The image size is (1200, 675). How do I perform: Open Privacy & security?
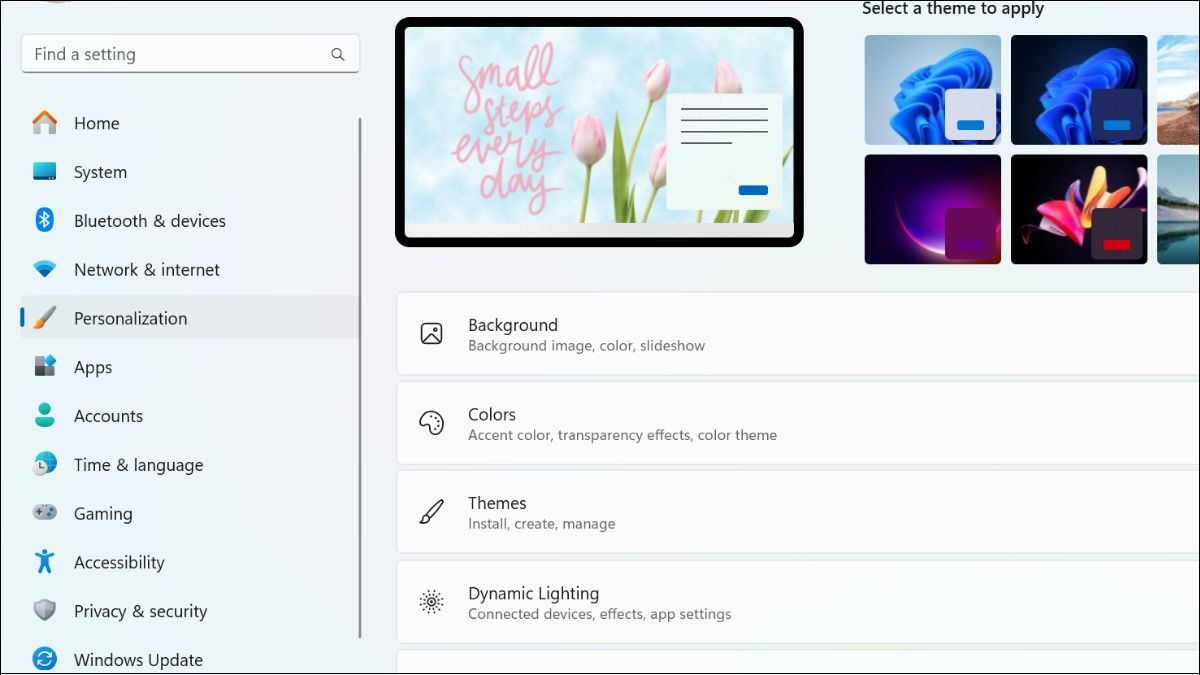click(190, 611)
